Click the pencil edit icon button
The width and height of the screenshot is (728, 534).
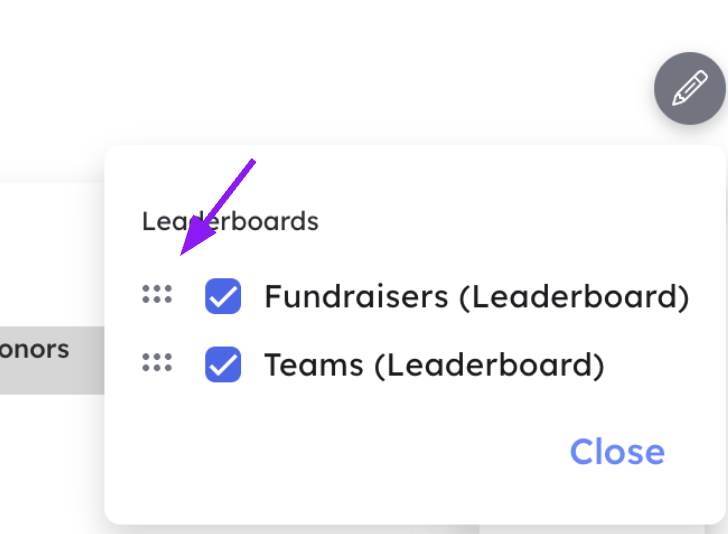689,89
